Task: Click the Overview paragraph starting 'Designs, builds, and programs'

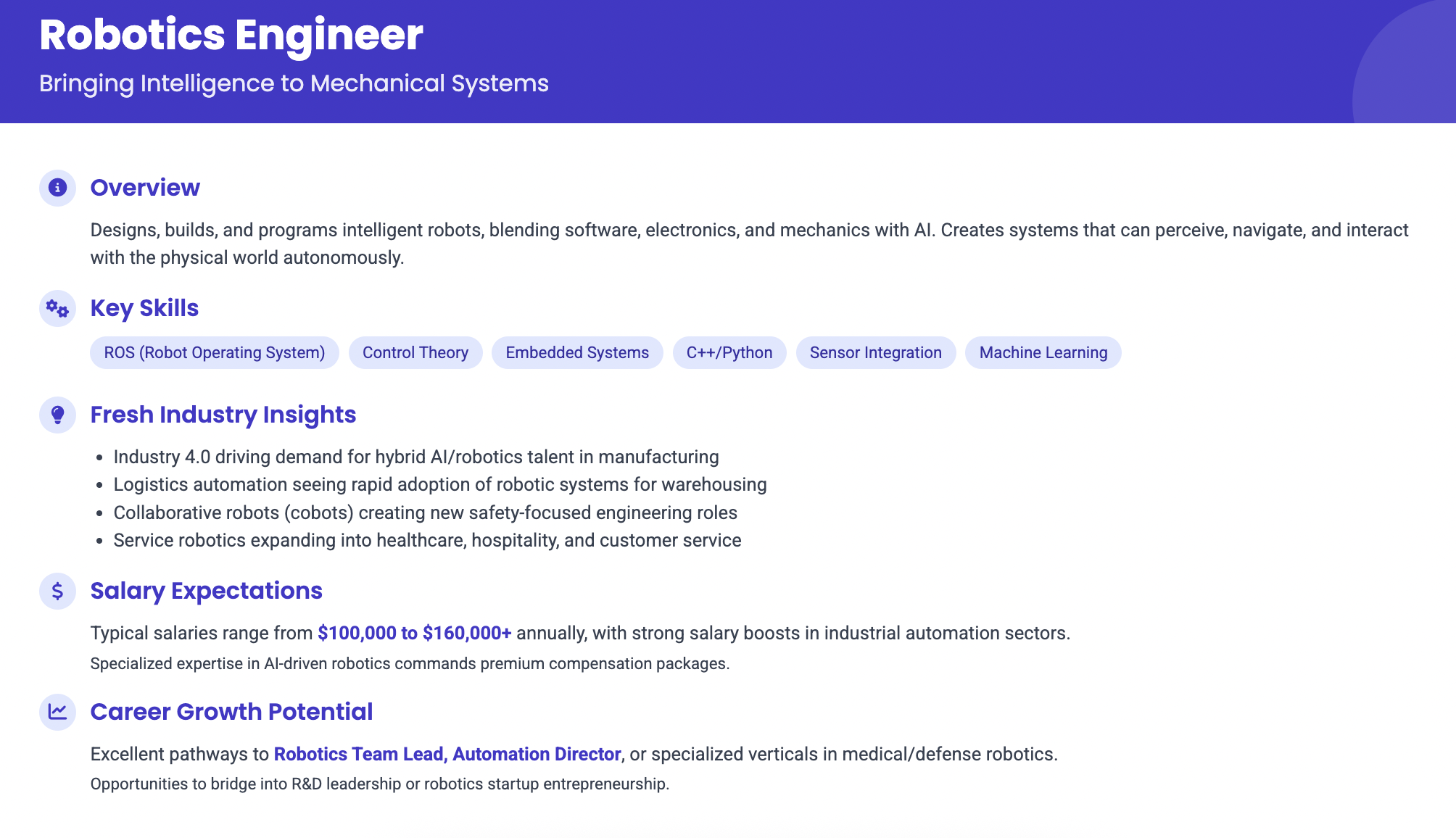Action: 749,244
